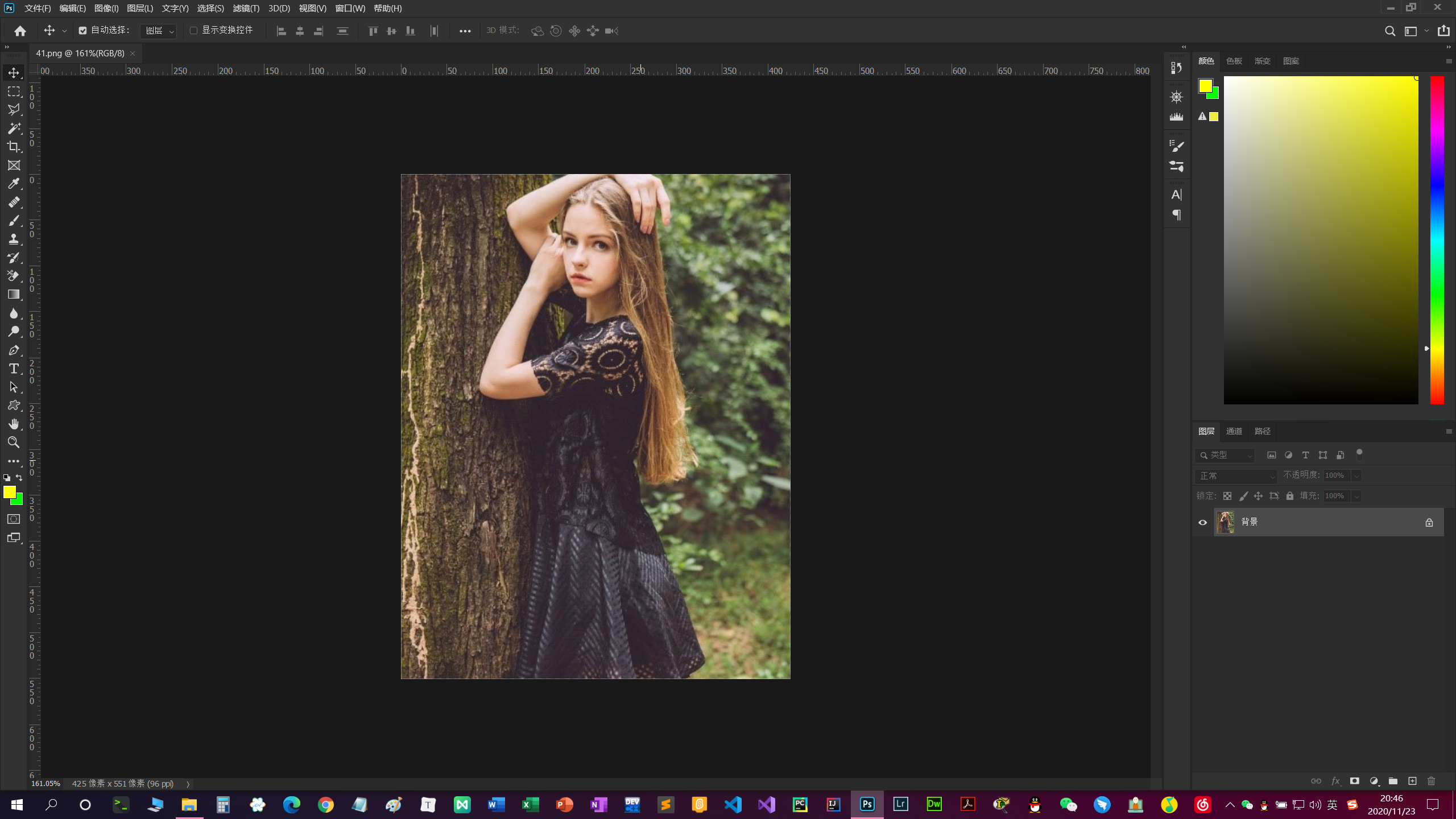Select the Blur tool
The width and height of the screenshot is (1456, 819).
pyautogui.click(x=14, y=313)
